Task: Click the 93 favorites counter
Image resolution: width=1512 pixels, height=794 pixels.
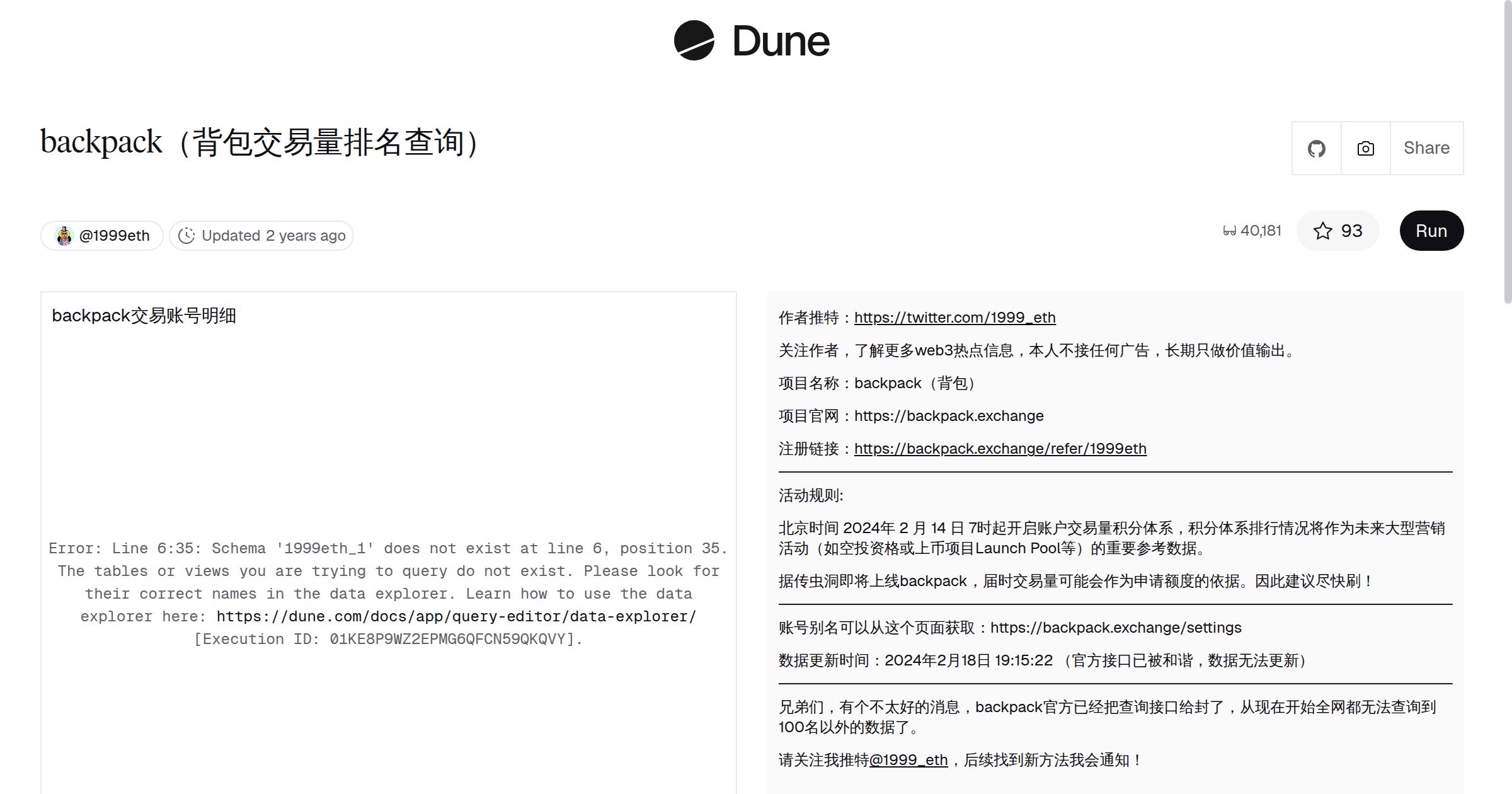Action: (x=1351, y=231)
